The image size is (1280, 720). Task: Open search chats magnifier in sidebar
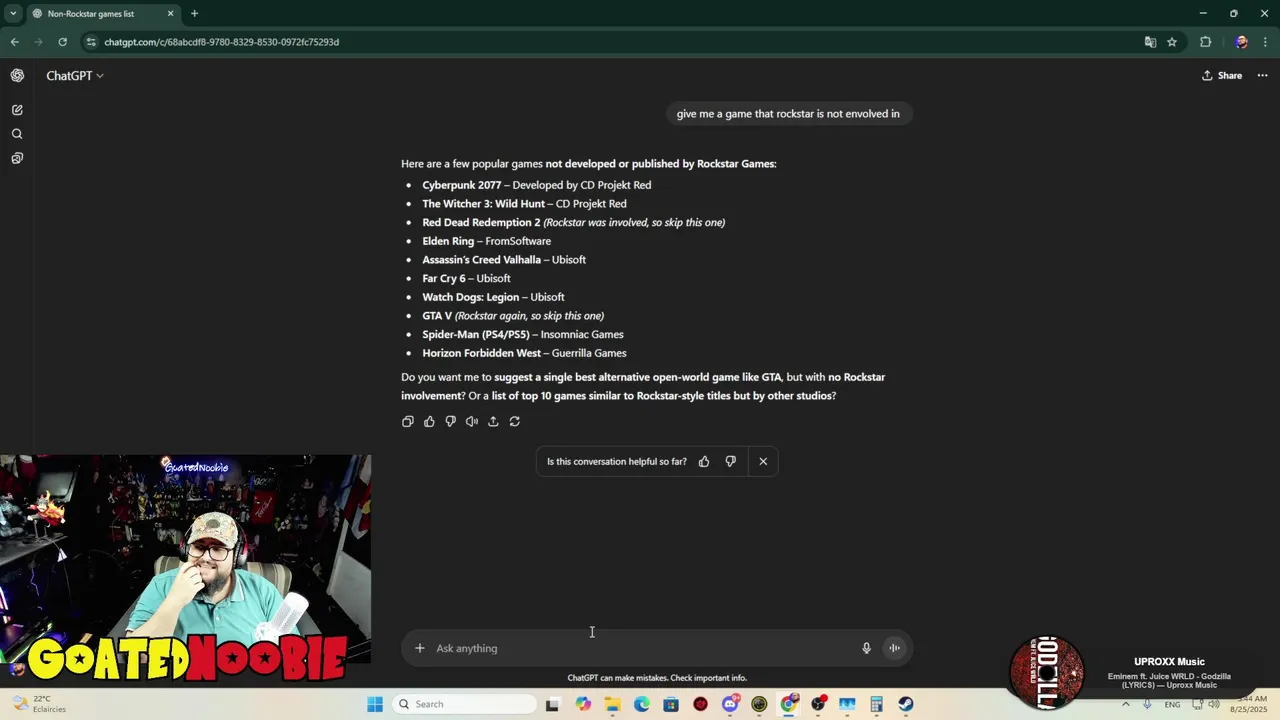coord(17,134)
